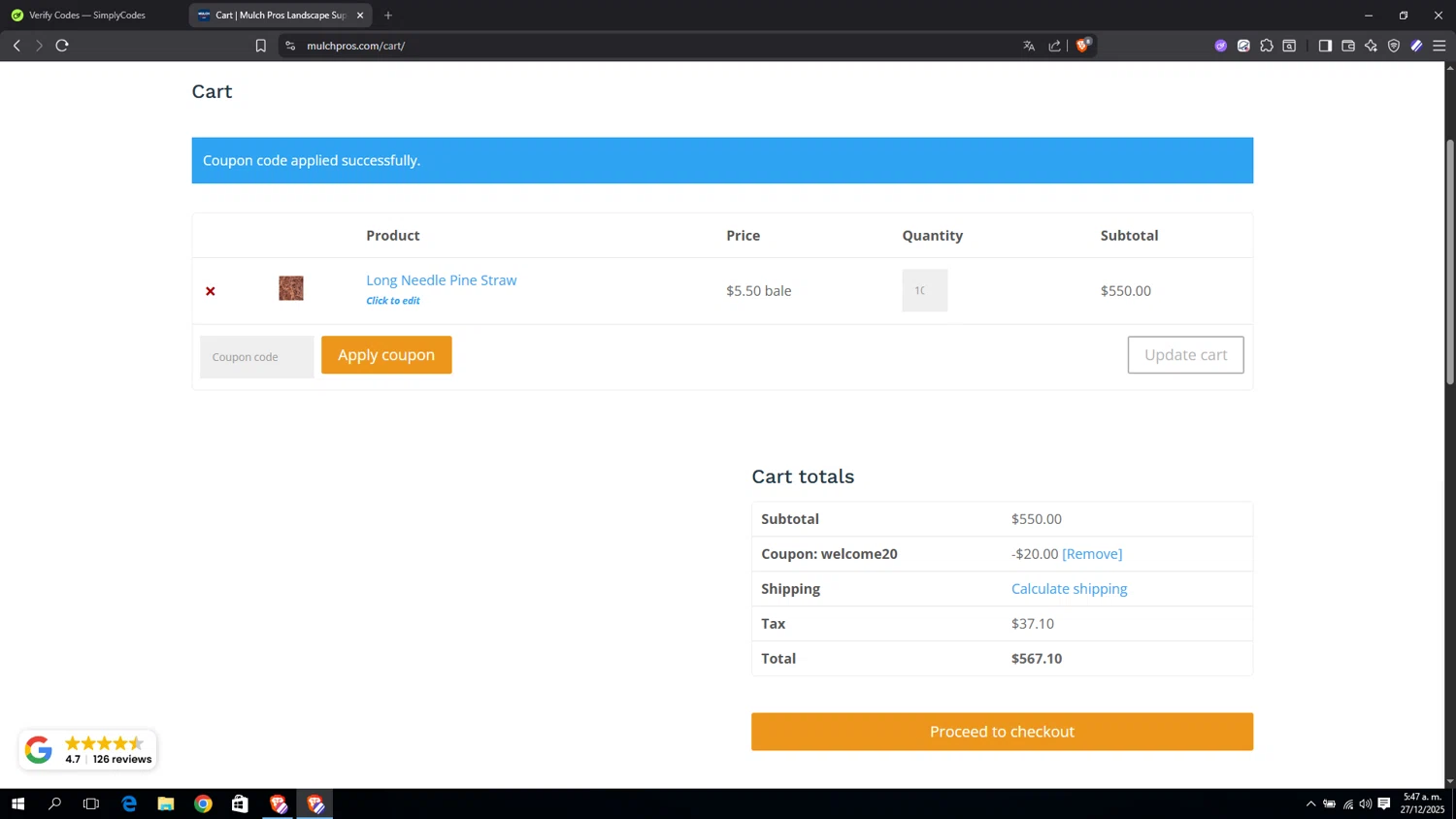Open Windows Start menu

pos(17,803)
